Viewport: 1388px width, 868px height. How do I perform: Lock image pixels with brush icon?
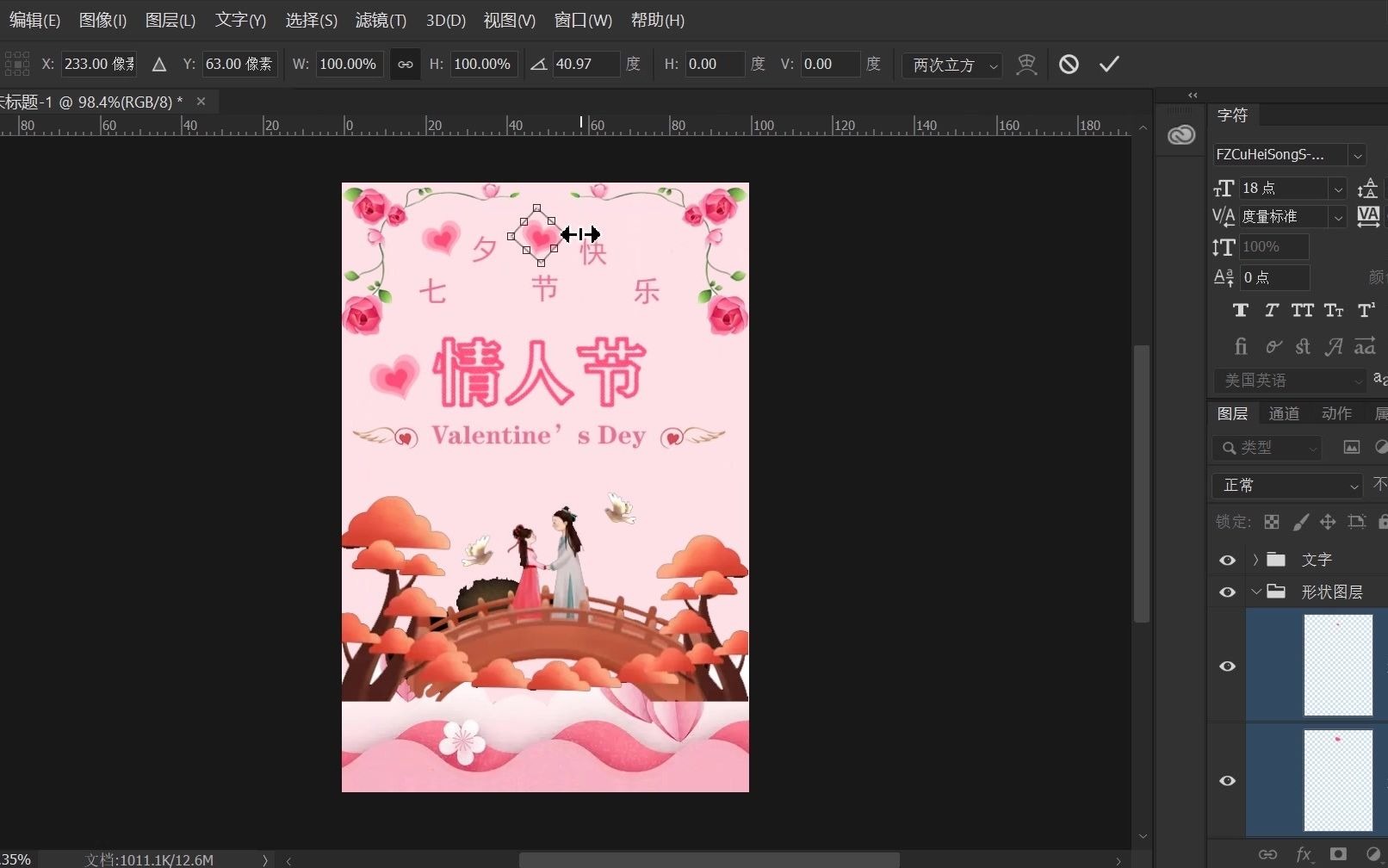pos(1300,522)
